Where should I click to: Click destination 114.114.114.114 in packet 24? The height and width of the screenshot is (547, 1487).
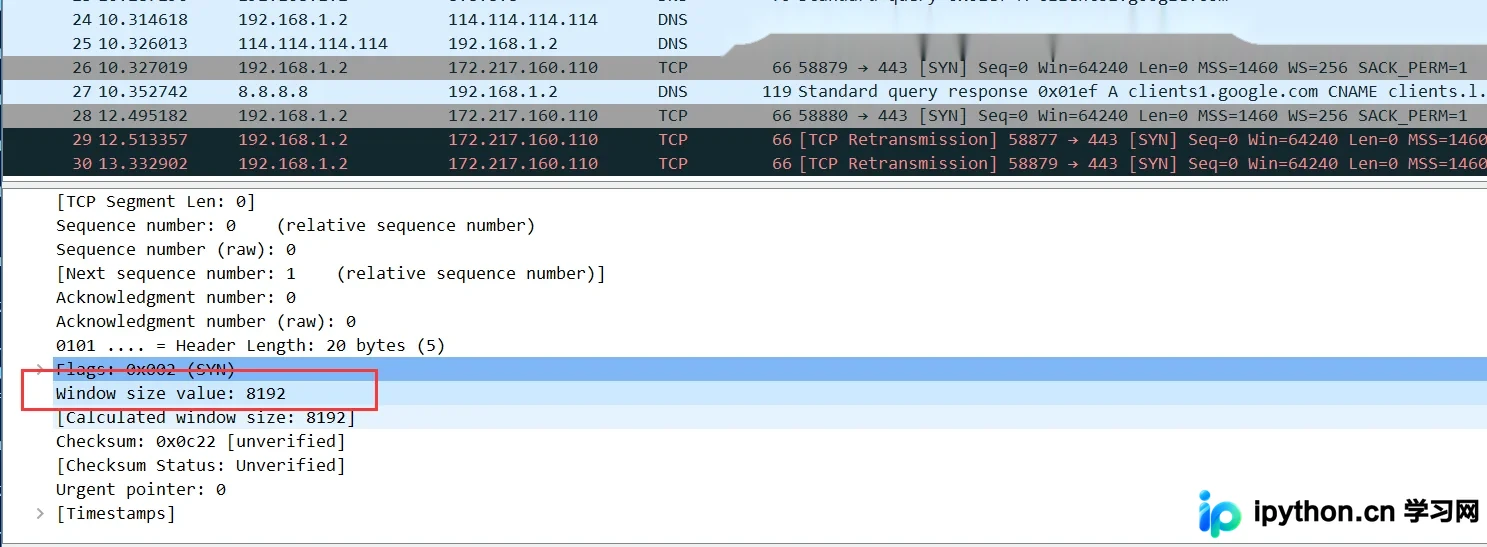[x=523, y=19]
